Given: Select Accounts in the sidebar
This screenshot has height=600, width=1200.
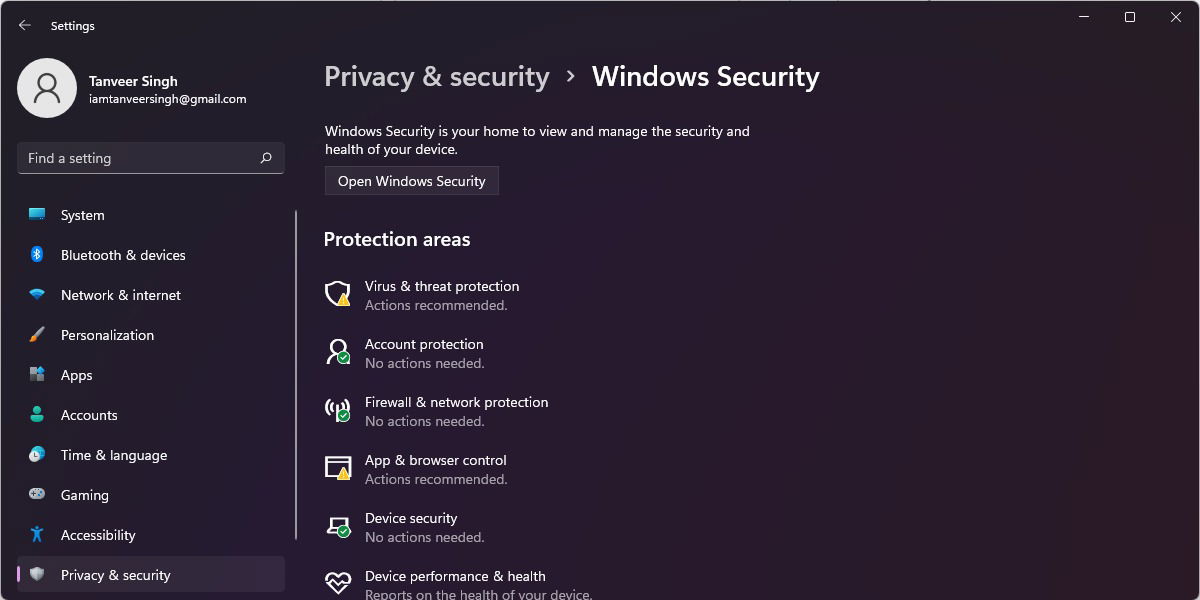Looking at the screenshot, I should pos(151,415).
